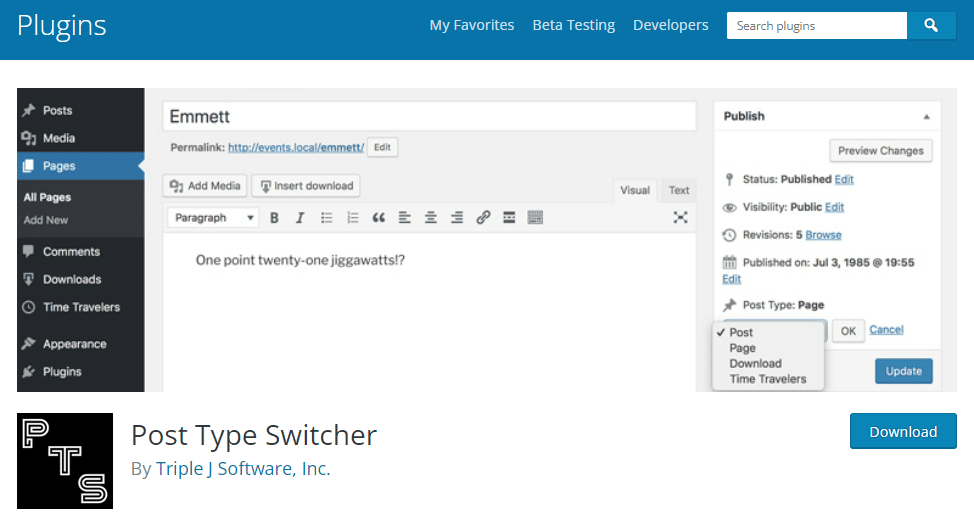This screenshot has height=526, width=974.
Task: Edit the Published status
Action: pos(844,179)
